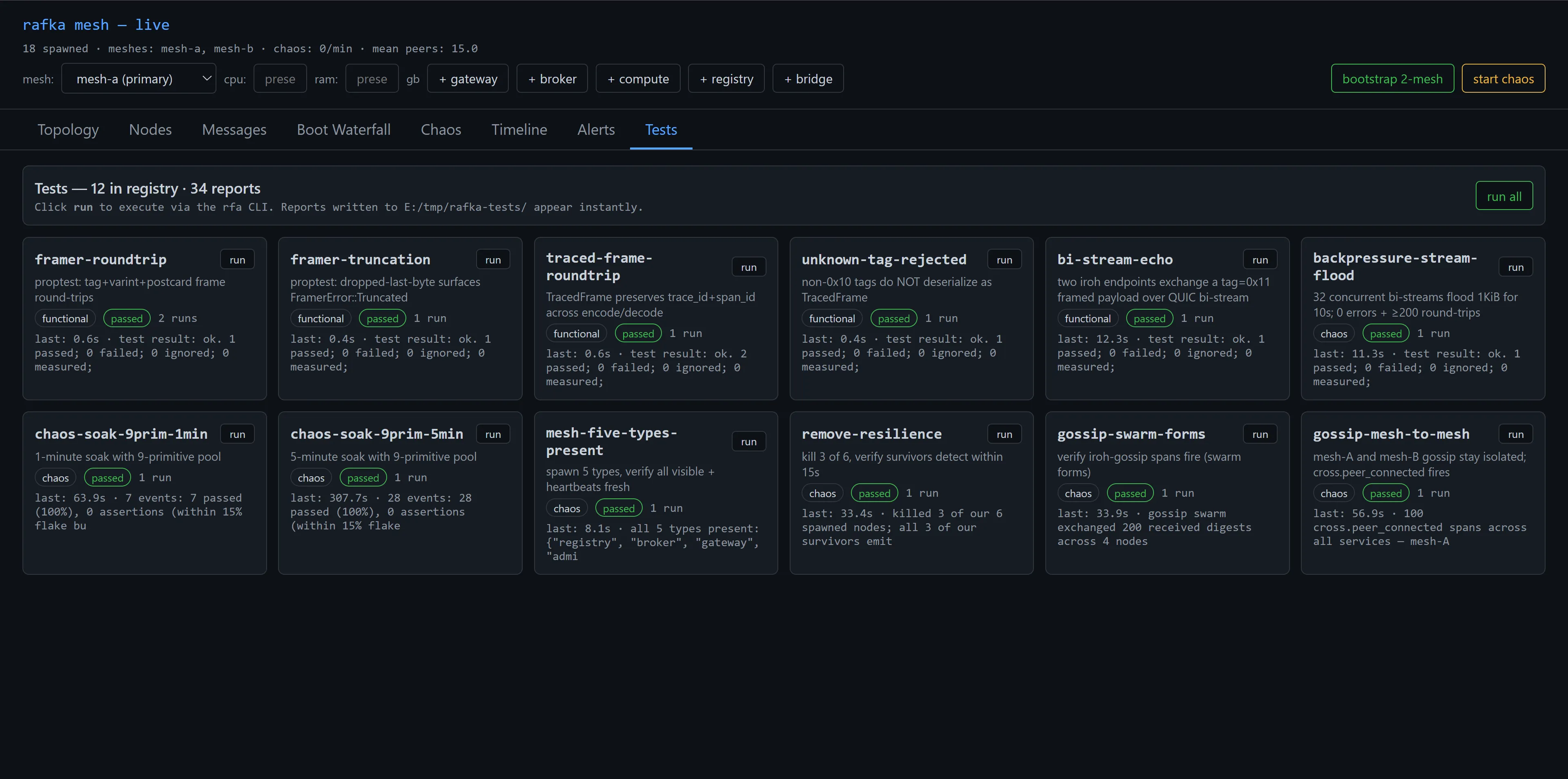Viewport: 1568px width, 779px height.
Task: Click the gossip-mesh-to-mesh card title
Action: (1391, 434)
